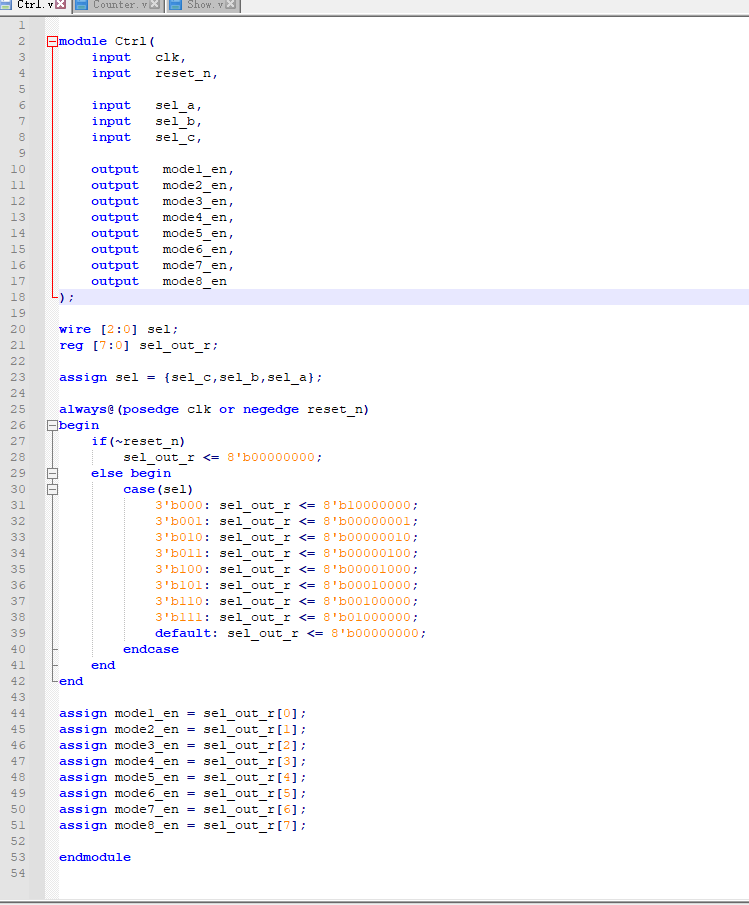
Task: Click the 'sel_b,' port name
Action: pyautogui.click(x=178, y=122)
